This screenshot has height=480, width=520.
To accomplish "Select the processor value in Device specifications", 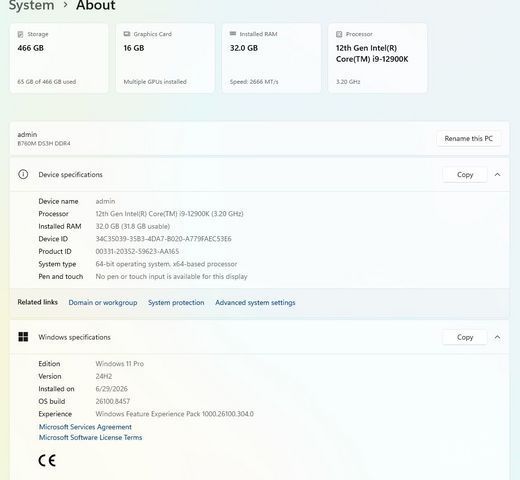I will coord(169,214).
